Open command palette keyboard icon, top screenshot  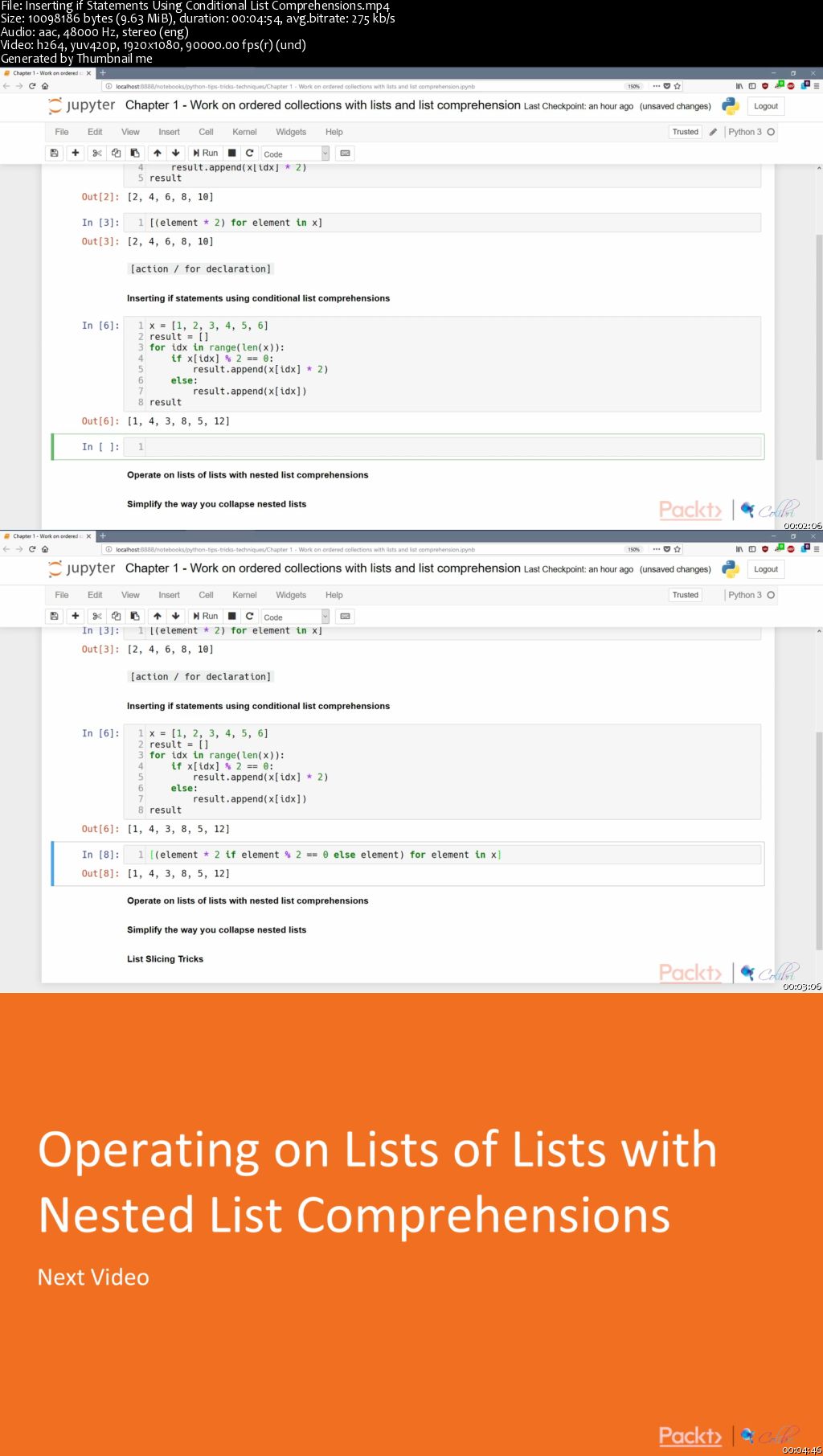(345, 153)
